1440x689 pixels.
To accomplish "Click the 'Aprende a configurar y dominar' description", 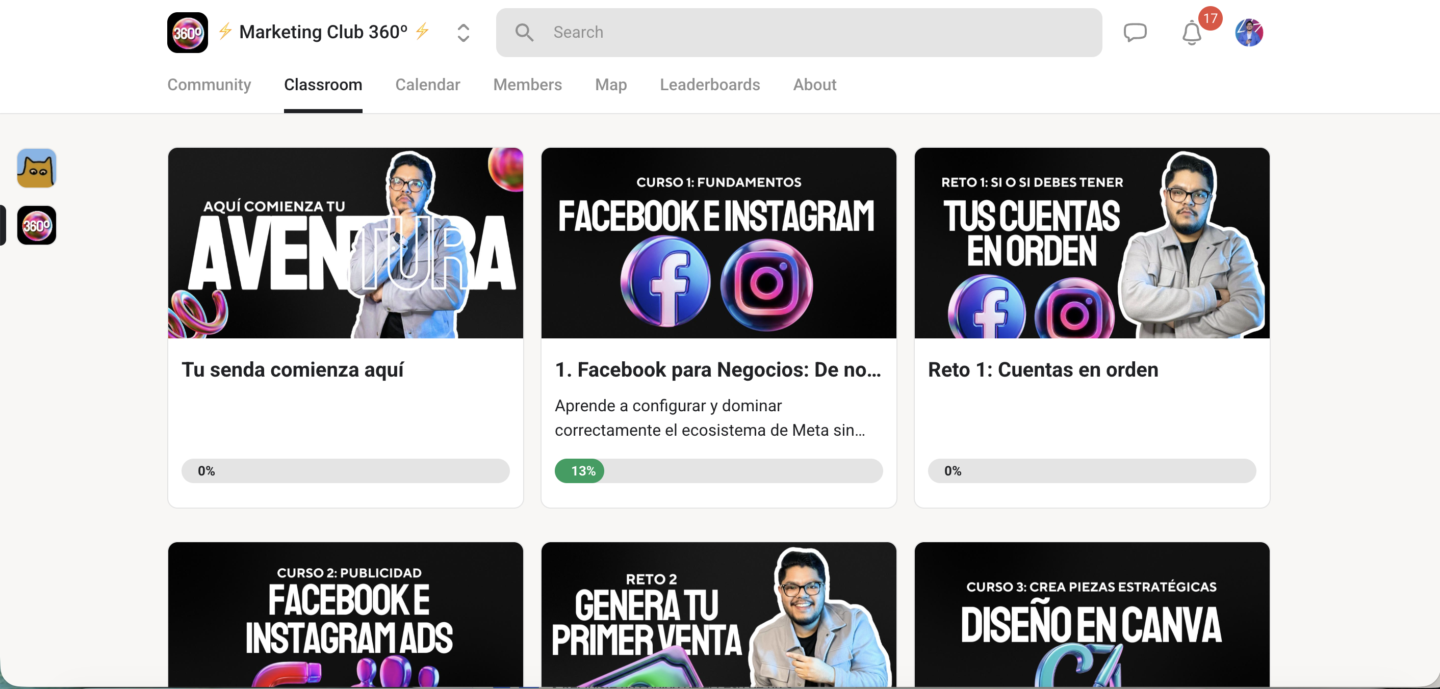I will click(x=711, y=418).
